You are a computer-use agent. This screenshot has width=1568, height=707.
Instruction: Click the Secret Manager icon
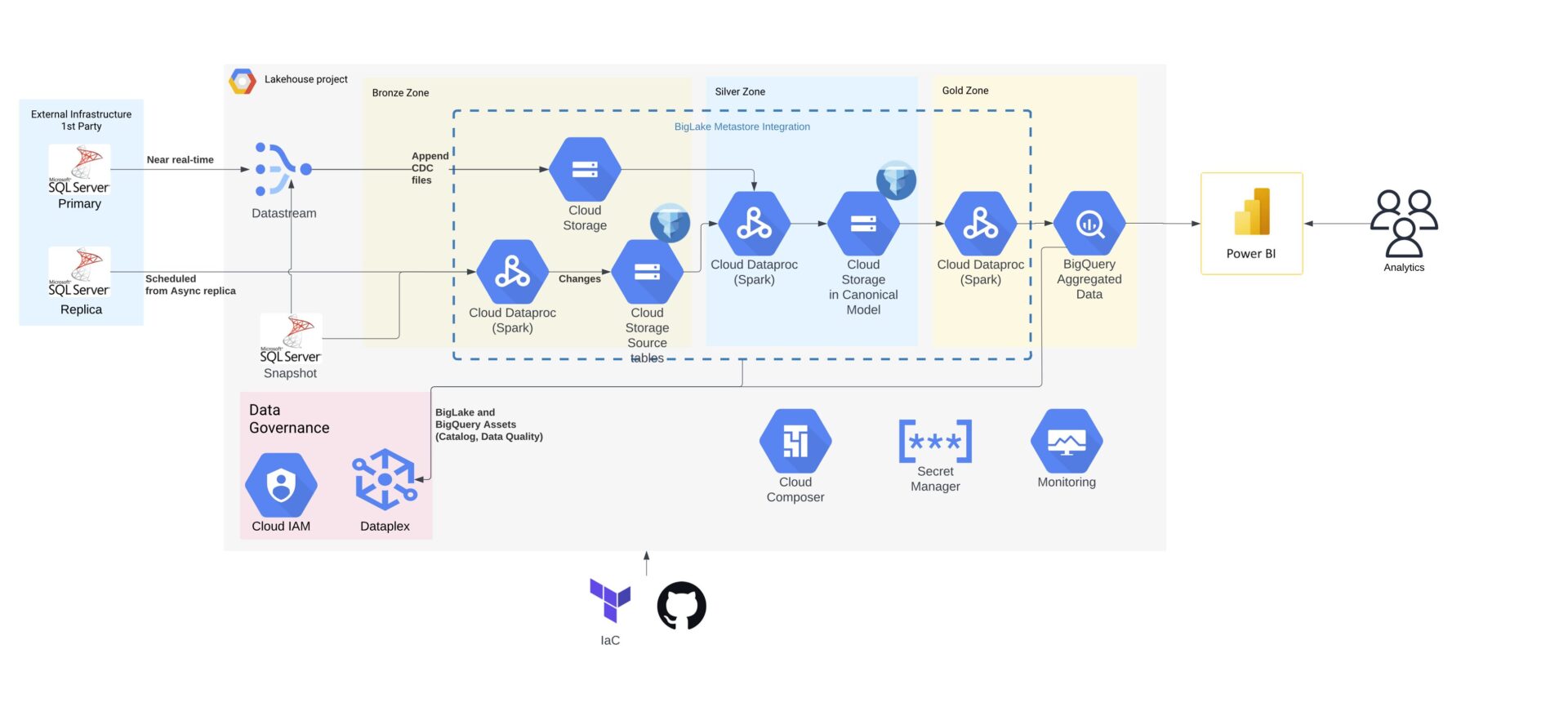[x=935, y=441]
